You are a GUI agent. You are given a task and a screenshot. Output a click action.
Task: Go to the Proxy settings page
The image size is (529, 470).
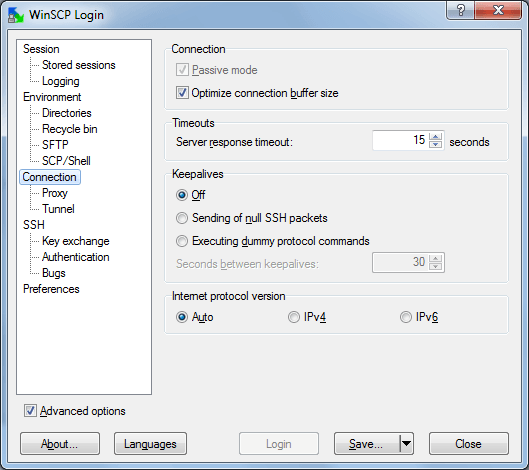[x=55, y=193]
